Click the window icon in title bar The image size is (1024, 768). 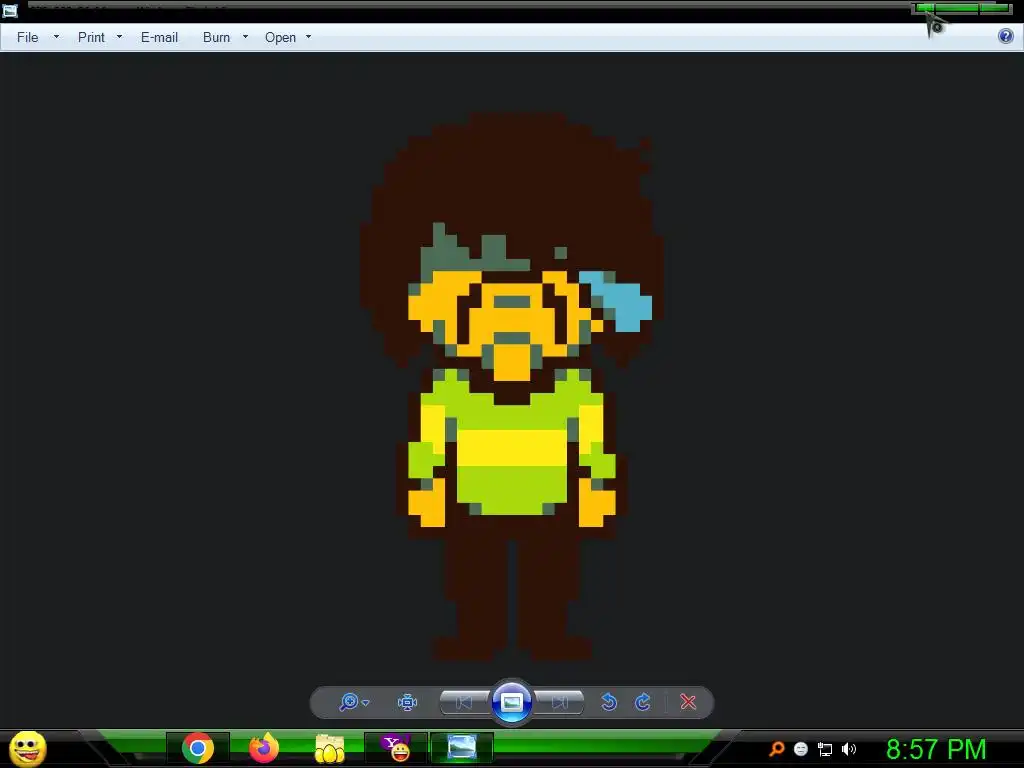10,10
